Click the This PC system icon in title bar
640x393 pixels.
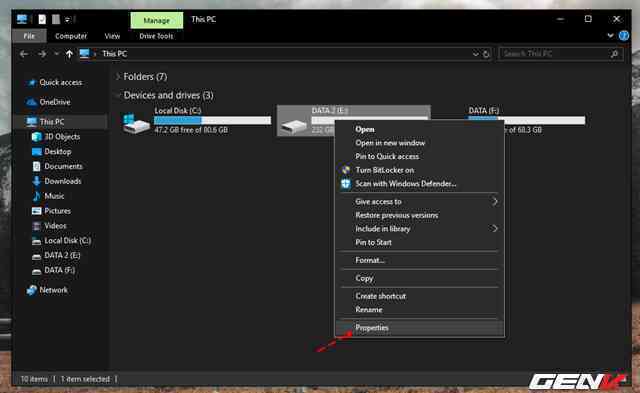click(22, 19)
